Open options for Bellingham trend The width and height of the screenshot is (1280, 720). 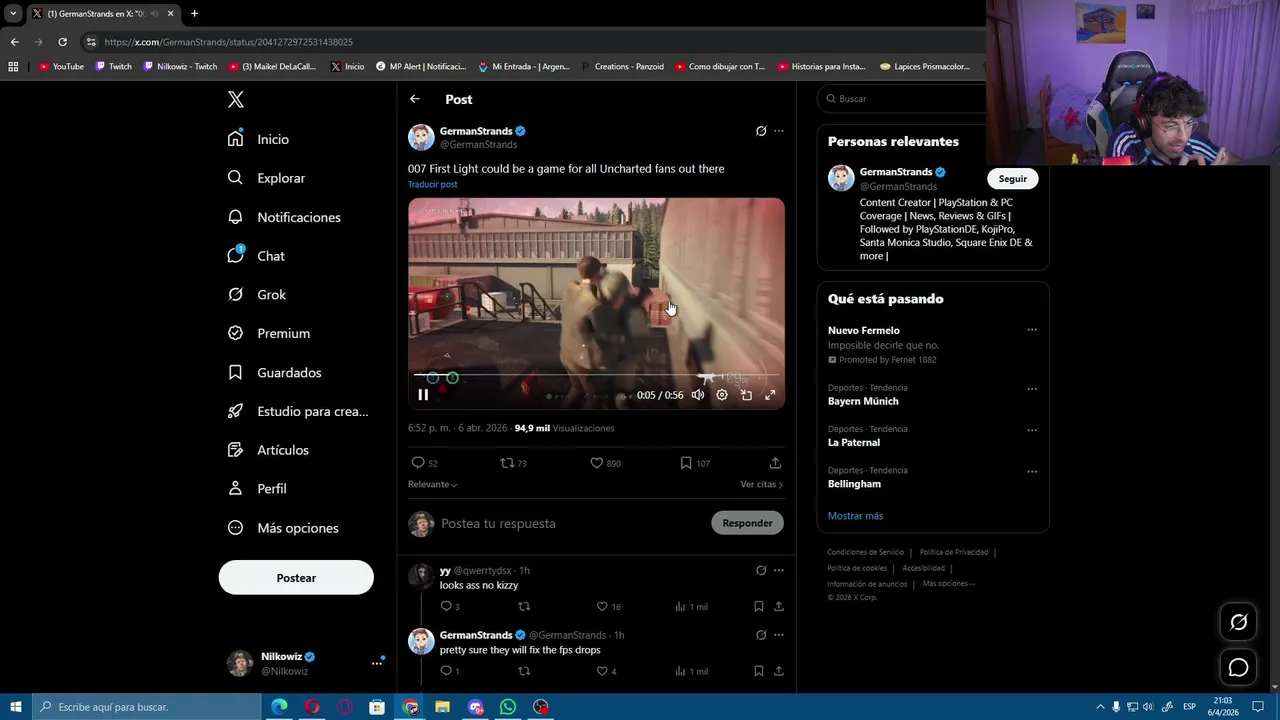(x=1032, y=471)
